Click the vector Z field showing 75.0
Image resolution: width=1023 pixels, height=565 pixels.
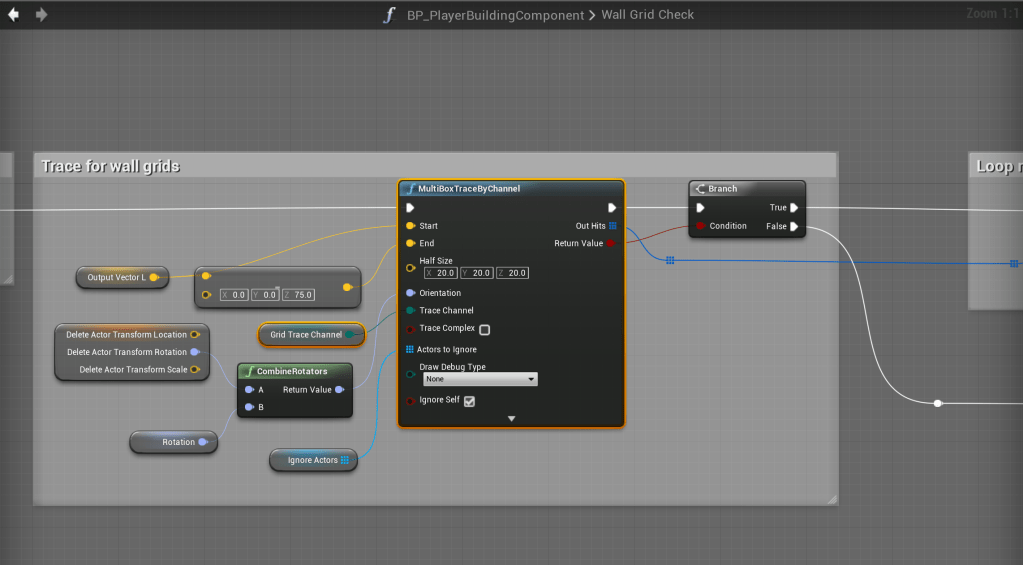(x=303, y=295)
